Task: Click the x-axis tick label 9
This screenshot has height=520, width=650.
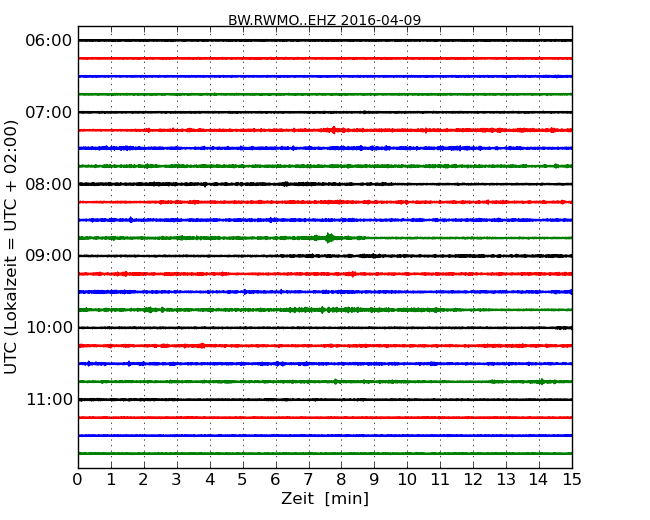Action: pyautogui.click(x=374, y=479)
